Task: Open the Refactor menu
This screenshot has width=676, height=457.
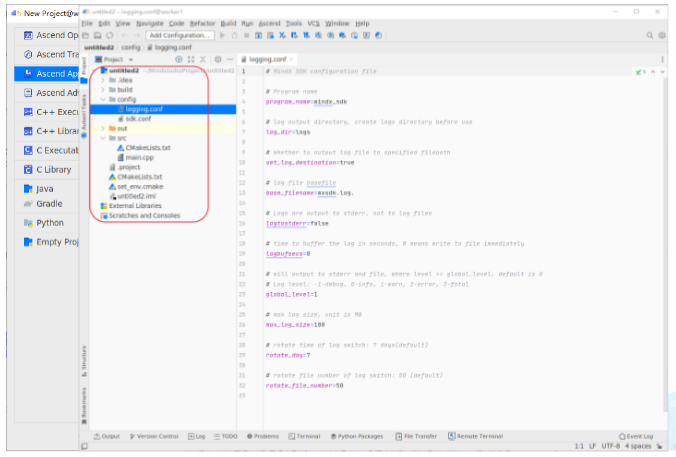Action: (x=202, y=23)
